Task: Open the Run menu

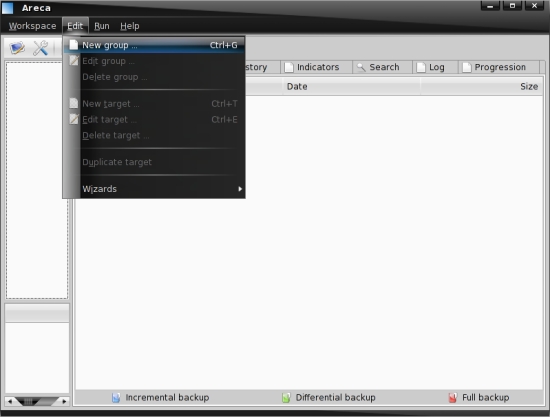Action: (x=102, y=26)
